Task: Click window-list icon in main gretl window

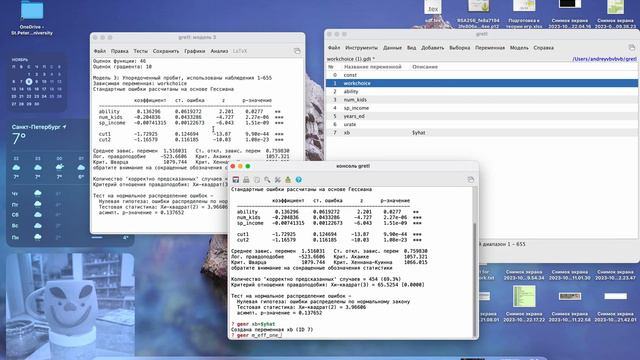Action: [x=631, y=48]
